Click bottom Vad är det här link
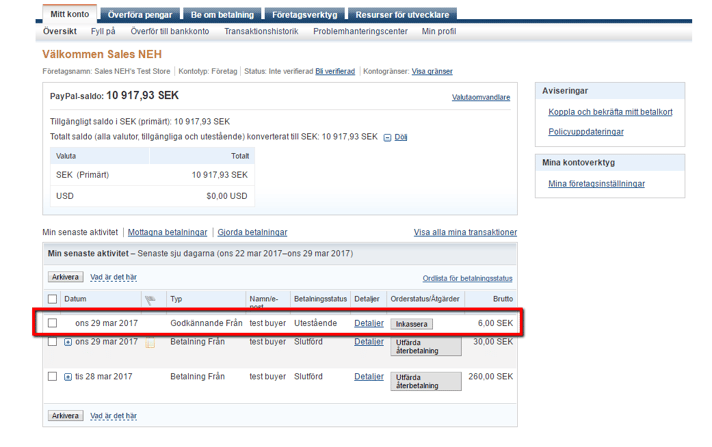 113,416
